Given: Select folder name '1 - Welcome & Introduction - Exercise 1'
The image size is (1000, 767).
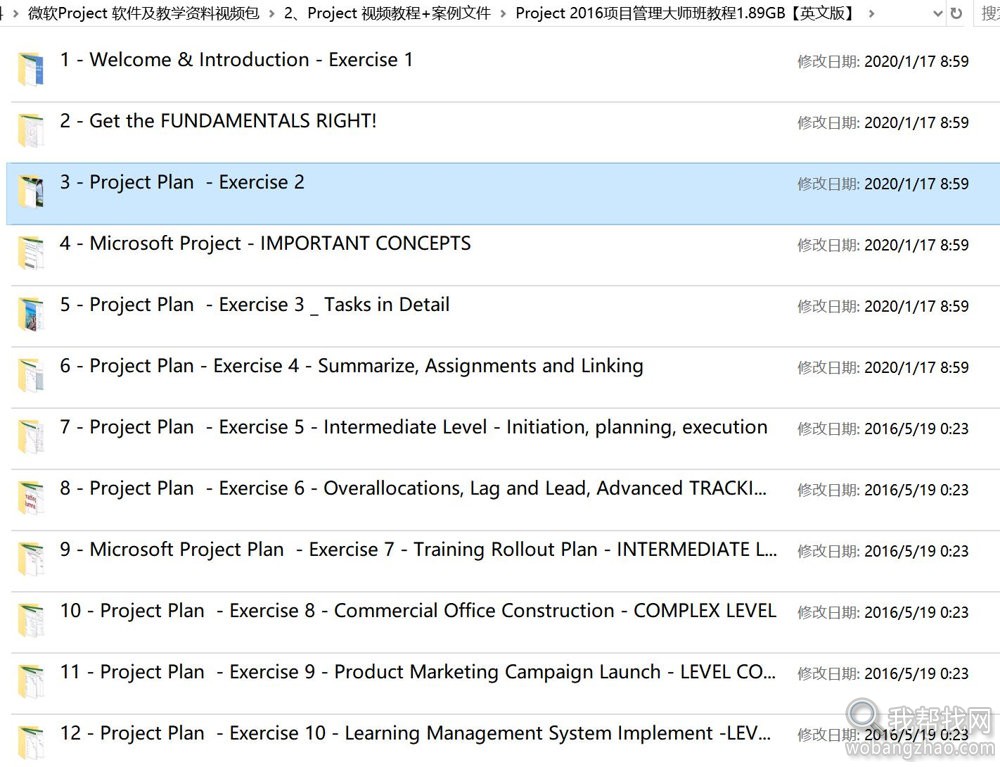Looking at the screenshot, I should (x=237, y=60).
